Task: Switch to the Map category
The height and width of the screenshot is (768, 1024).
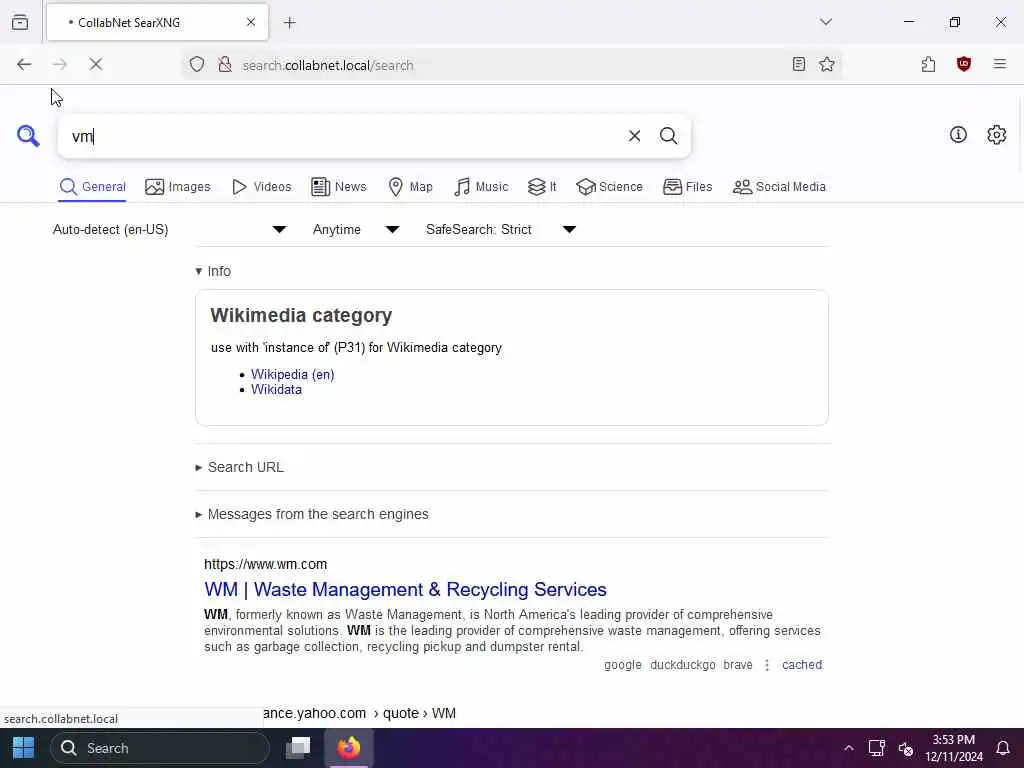Action: point(410,187)
